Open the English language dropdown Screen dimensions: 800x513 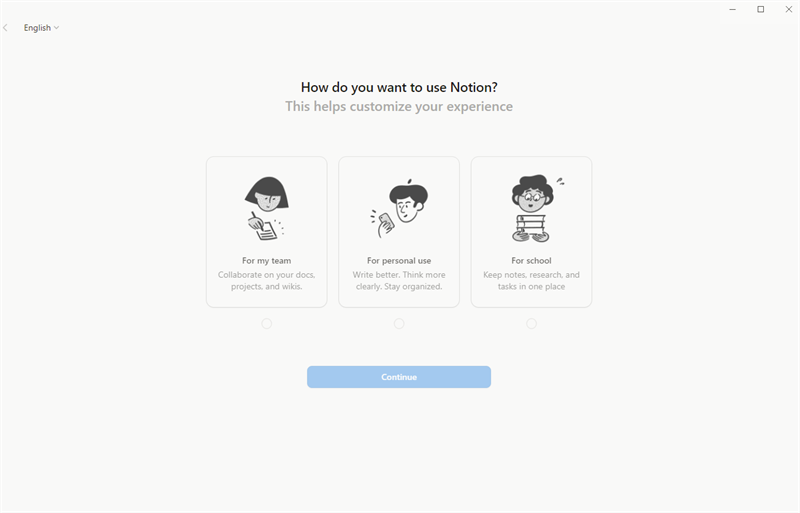[41, 28]
